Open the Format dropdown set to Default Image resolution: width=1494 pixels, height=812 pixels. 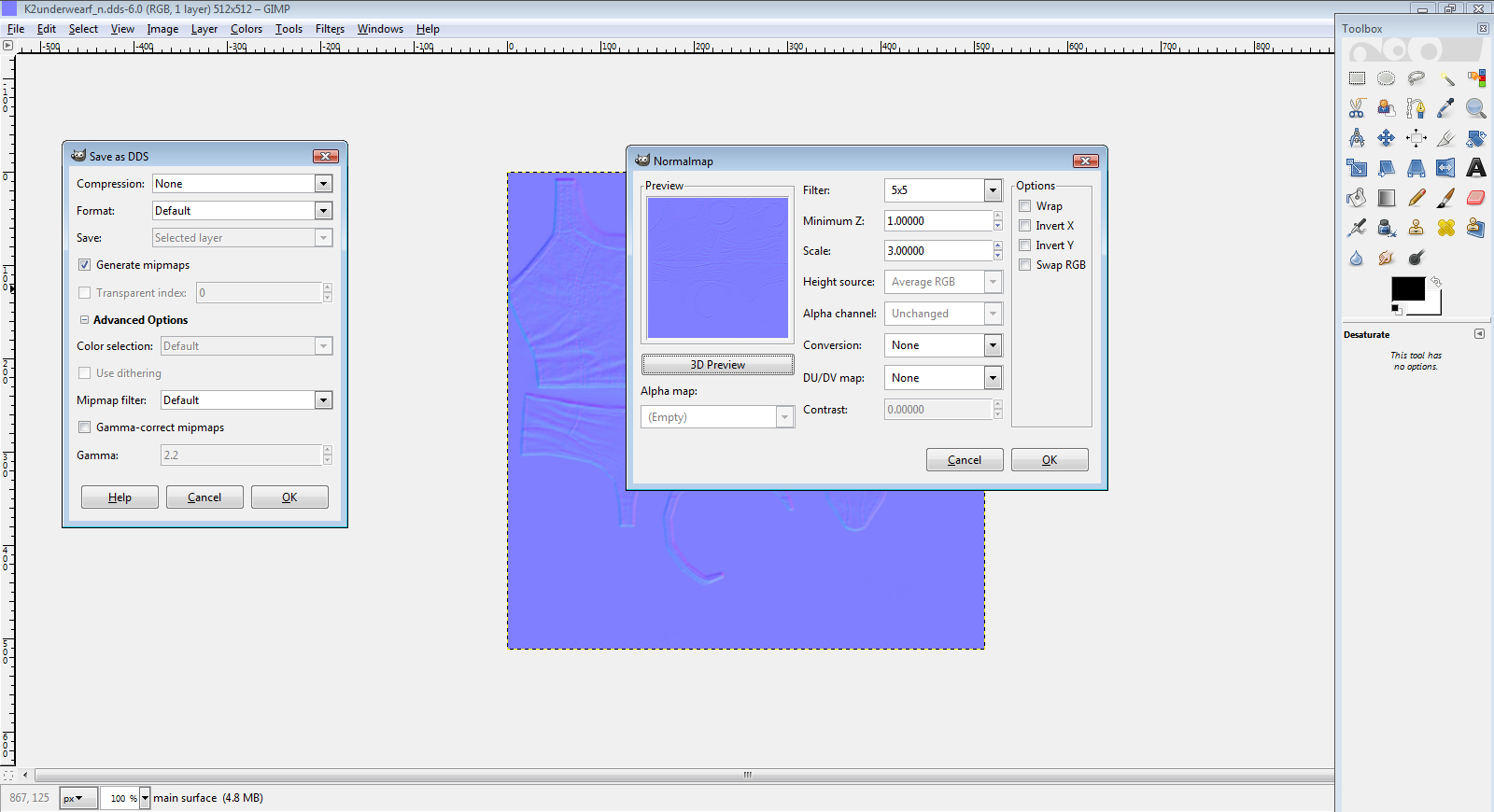point(242,211)
